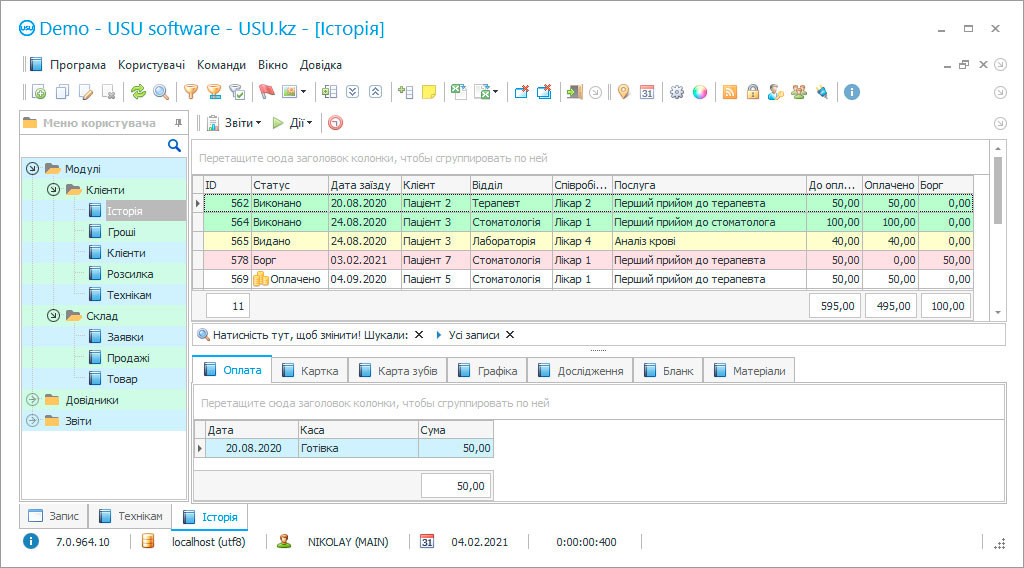
Task: Click the yellow sticky note icon
Action: pos(429,92)
